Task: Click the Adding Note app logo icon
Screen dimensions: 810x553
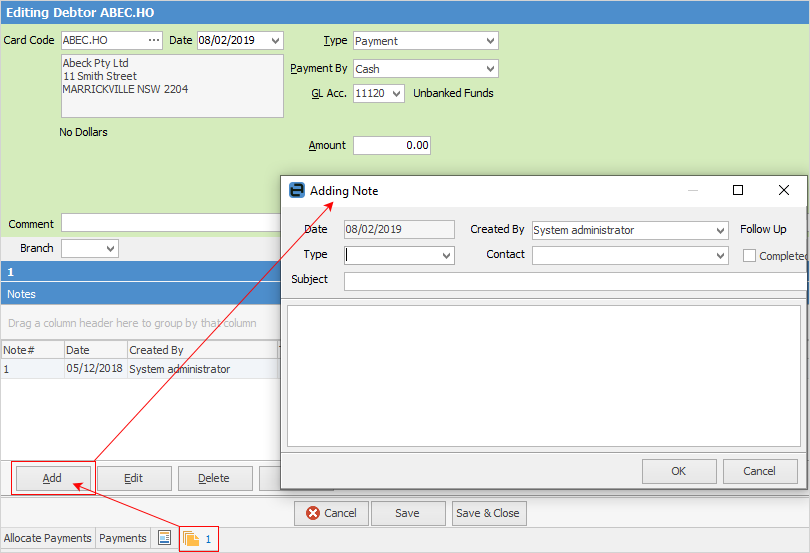Action: (x=297, y=190)
